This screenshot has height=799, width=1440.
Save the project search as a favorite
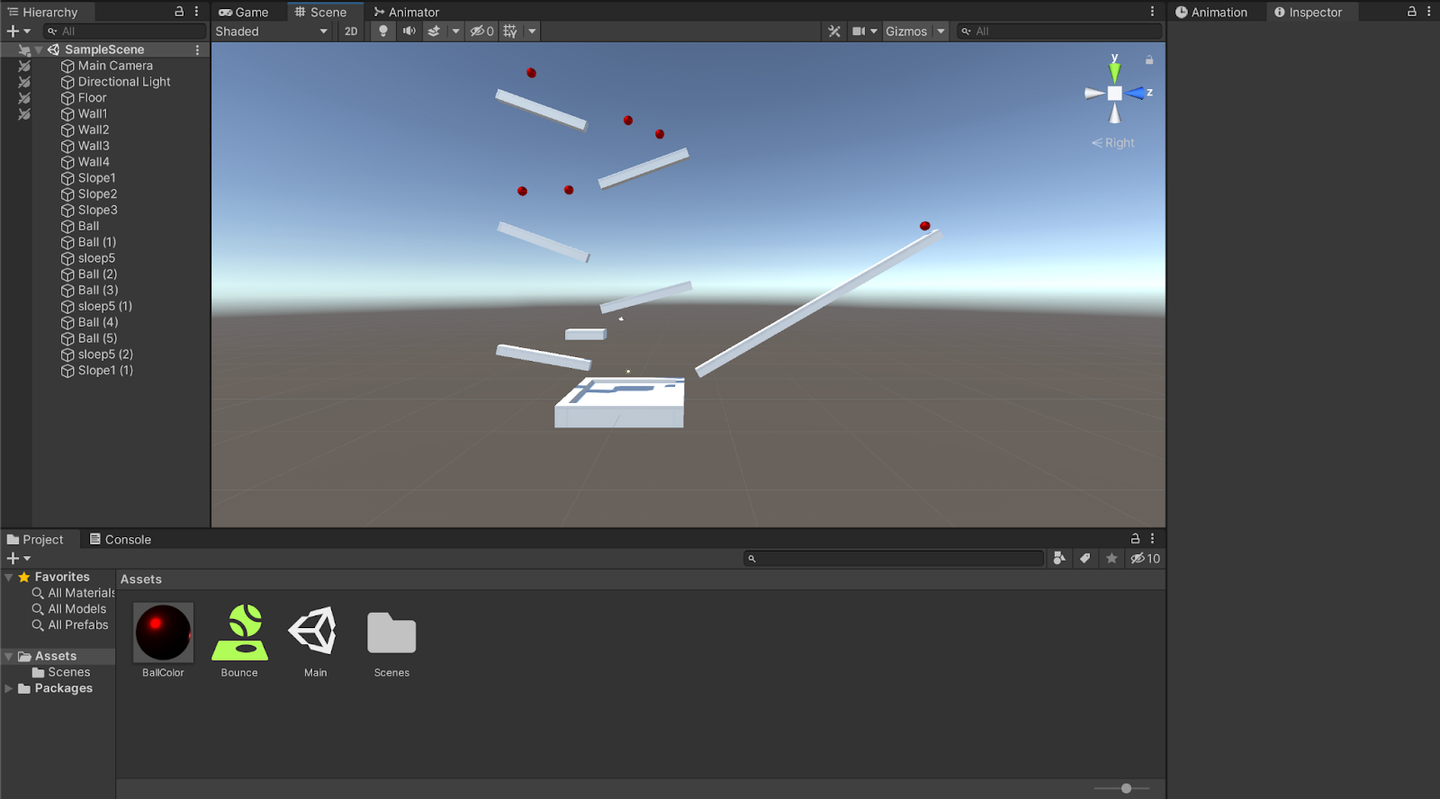1111,558
